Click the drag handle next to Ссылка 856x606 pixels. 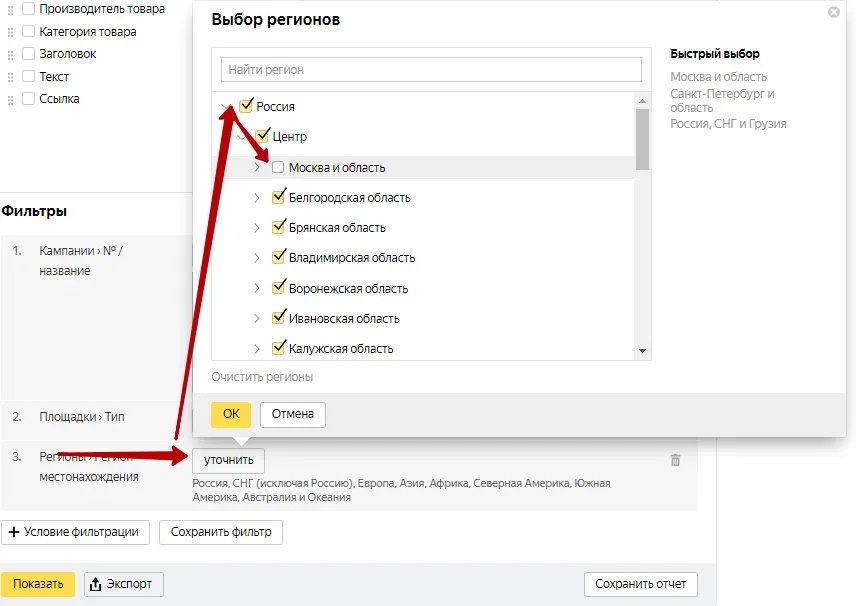point(11,99)
